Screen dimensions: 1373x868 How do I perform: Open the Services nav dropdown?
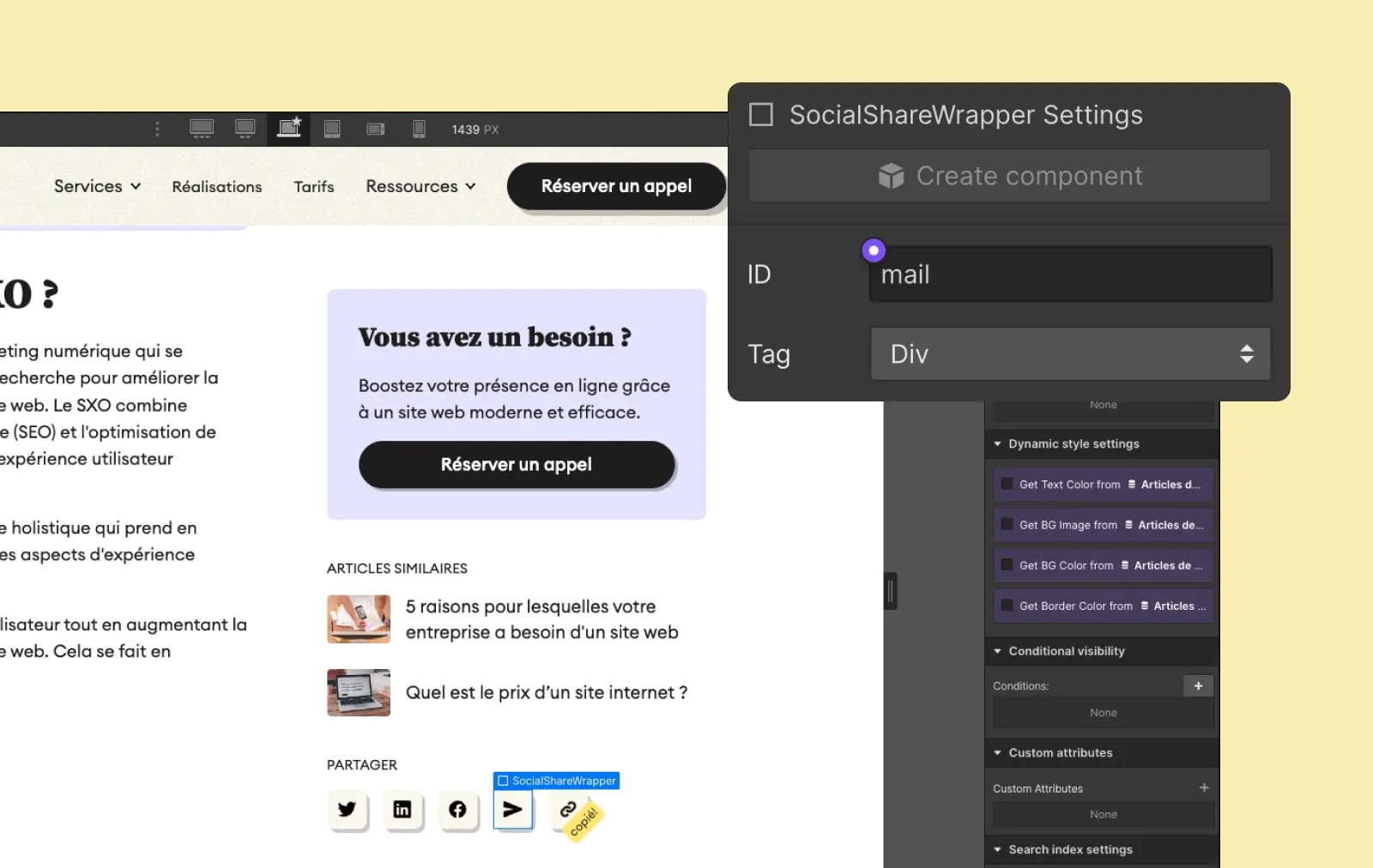tap(97, 186)
